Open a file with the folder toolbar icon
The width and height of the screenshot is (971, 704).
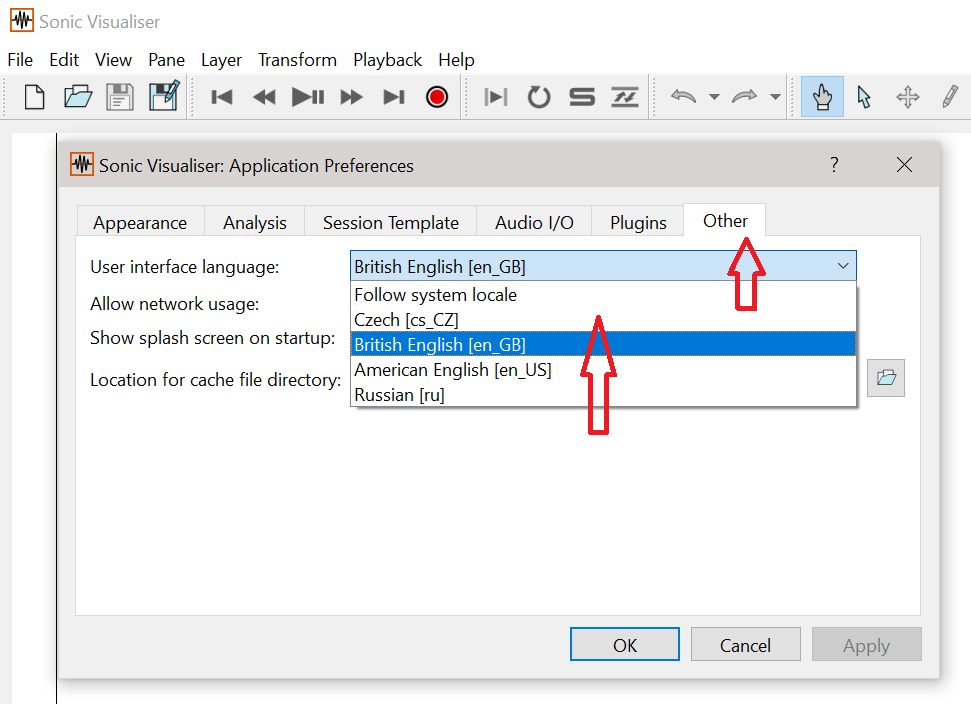point(77,97)
